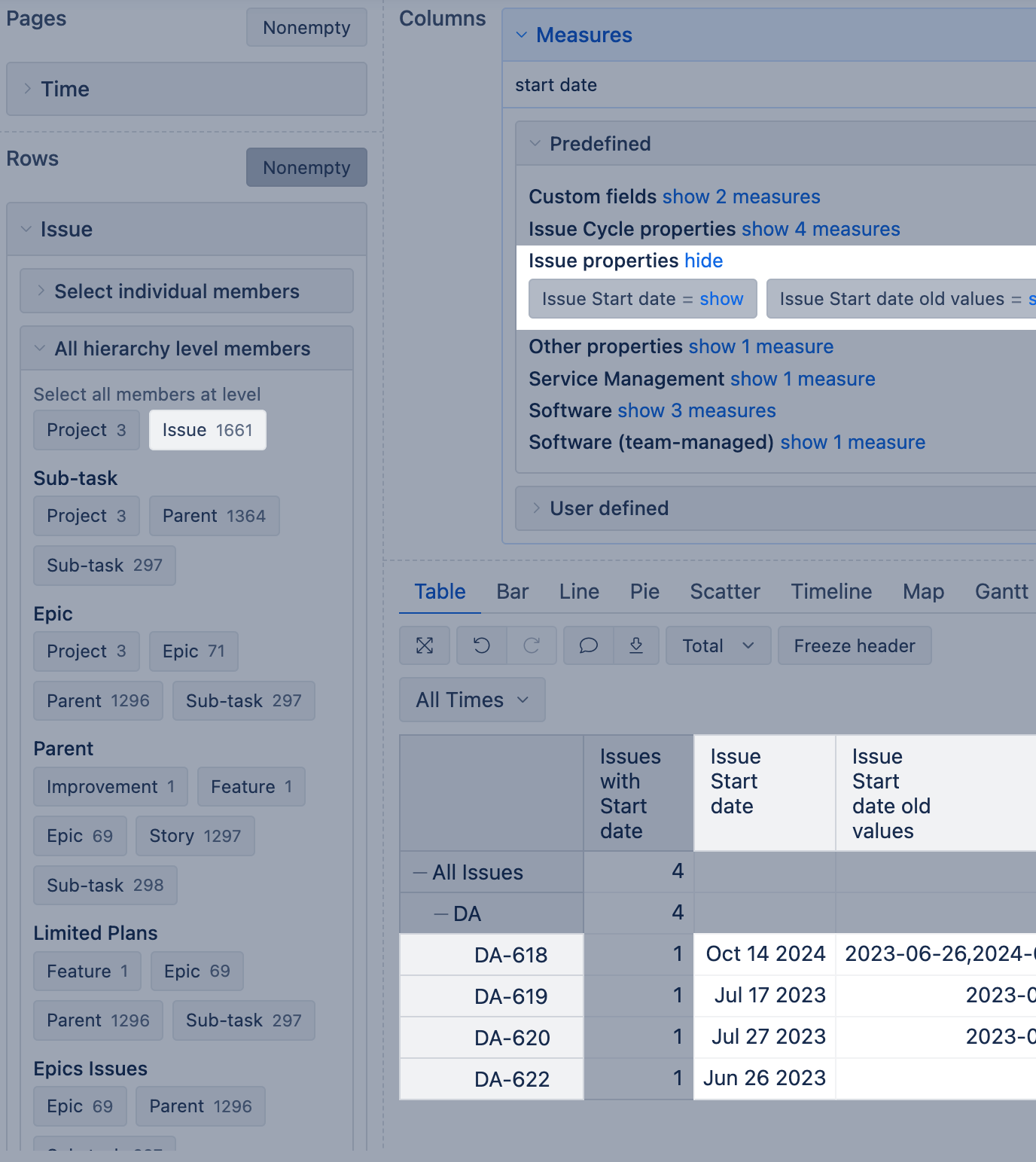The height and width of the screenshot is (1162, 1036).
Task: Click the DA-620 row header
Action: (x=492, y=1038)
